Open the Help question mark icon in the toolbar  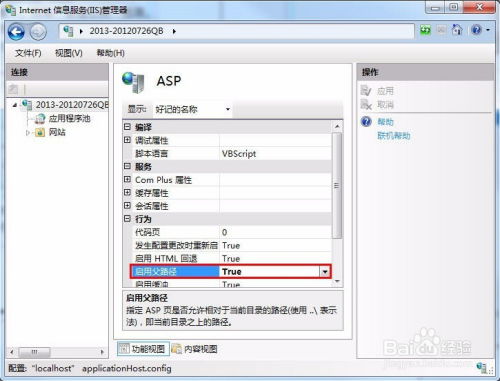point(476,30)
